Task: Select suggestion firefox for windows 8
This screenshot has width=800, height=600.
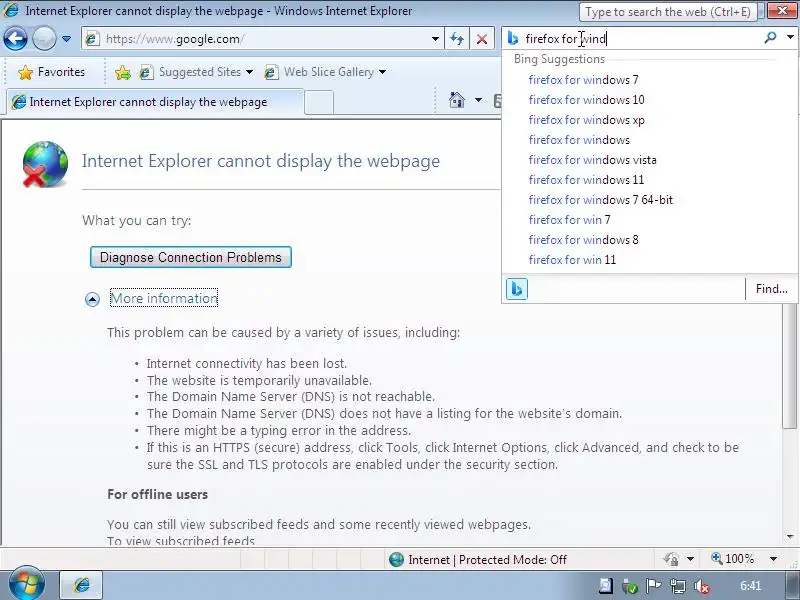Action: point(583,240)
